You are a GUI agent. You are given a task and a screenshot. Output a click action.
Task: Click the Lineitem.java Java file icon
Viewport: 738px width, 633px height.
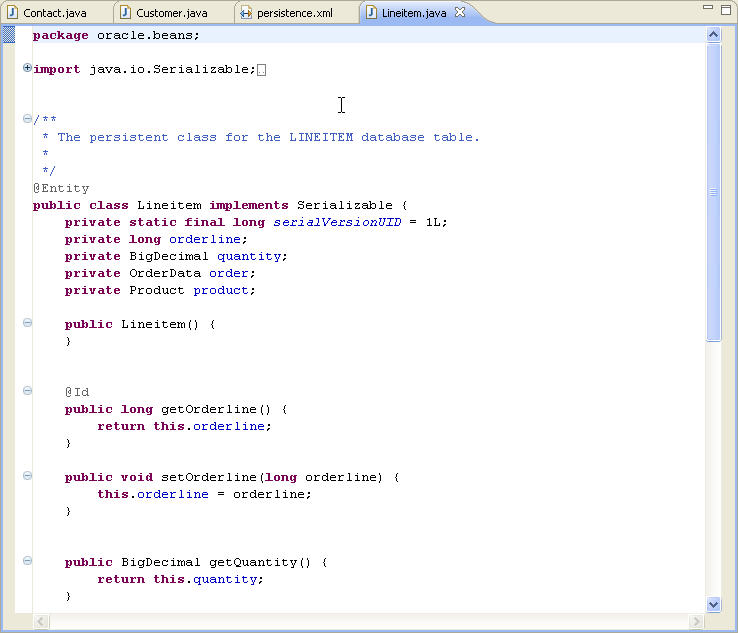coord(371,12)
